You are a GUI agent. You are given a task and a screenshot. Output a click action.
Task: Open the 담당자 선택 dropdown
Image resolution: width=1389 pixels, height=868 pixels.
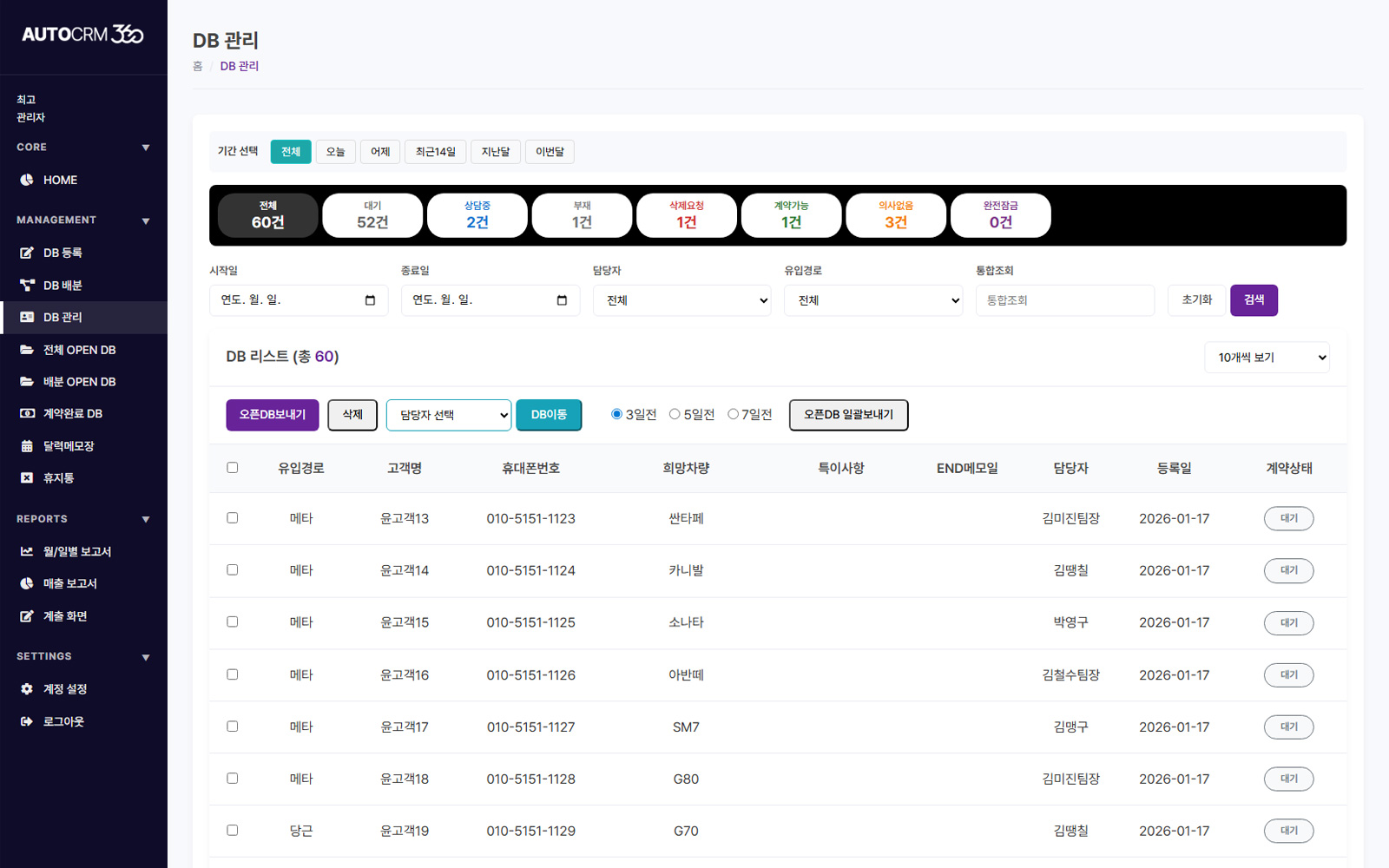coord(448,415)
